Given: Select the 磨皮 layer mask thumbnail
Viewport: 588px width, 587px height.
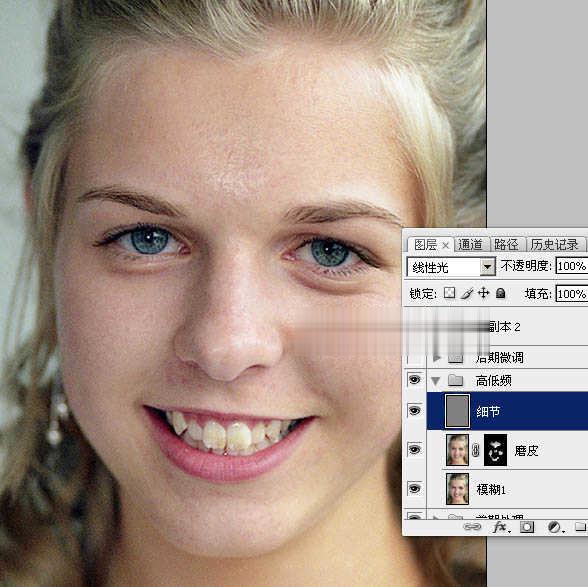Looking at the screenshot, I should tap(495, 450).
